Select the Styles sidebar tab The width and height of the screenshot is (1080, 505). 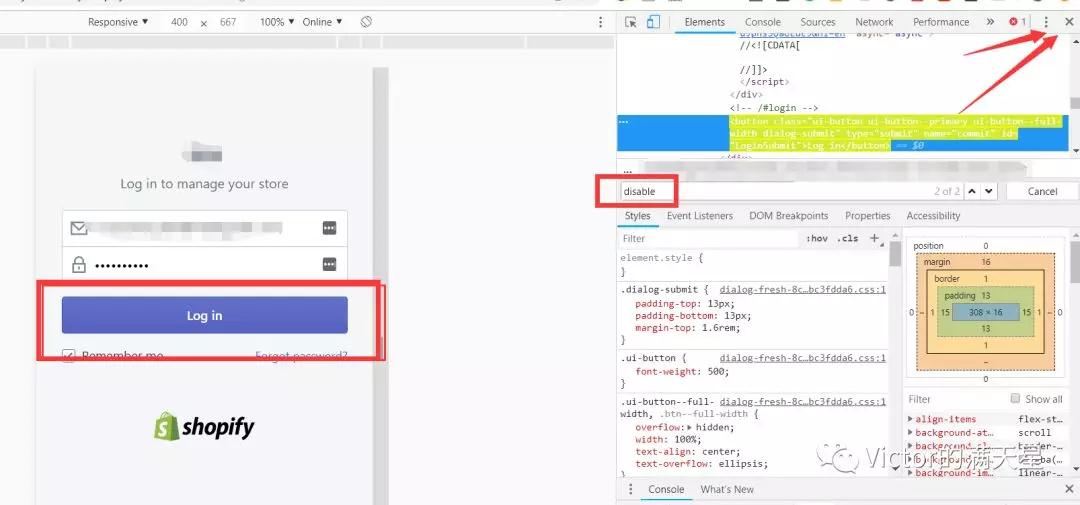click(x=637, y=216)
